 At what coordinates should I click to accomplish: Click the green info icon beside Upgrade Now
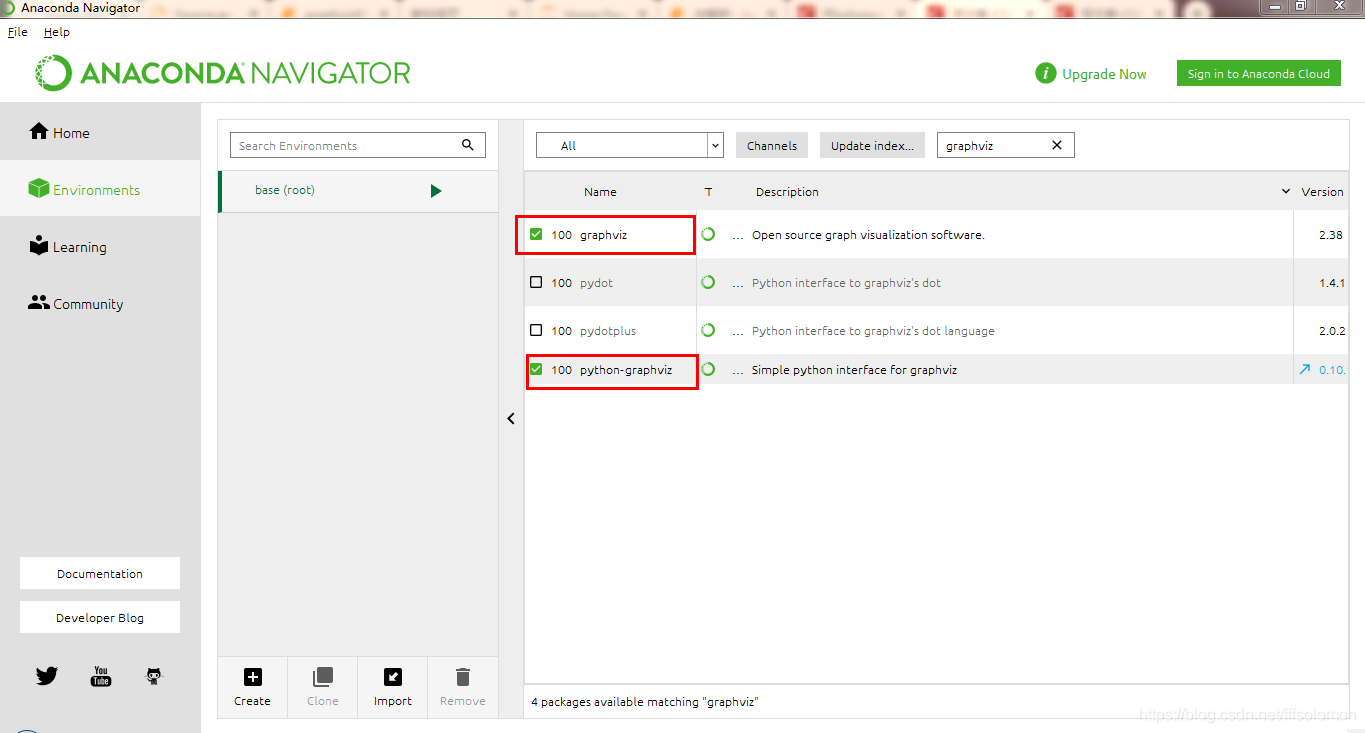(1046, 73)
